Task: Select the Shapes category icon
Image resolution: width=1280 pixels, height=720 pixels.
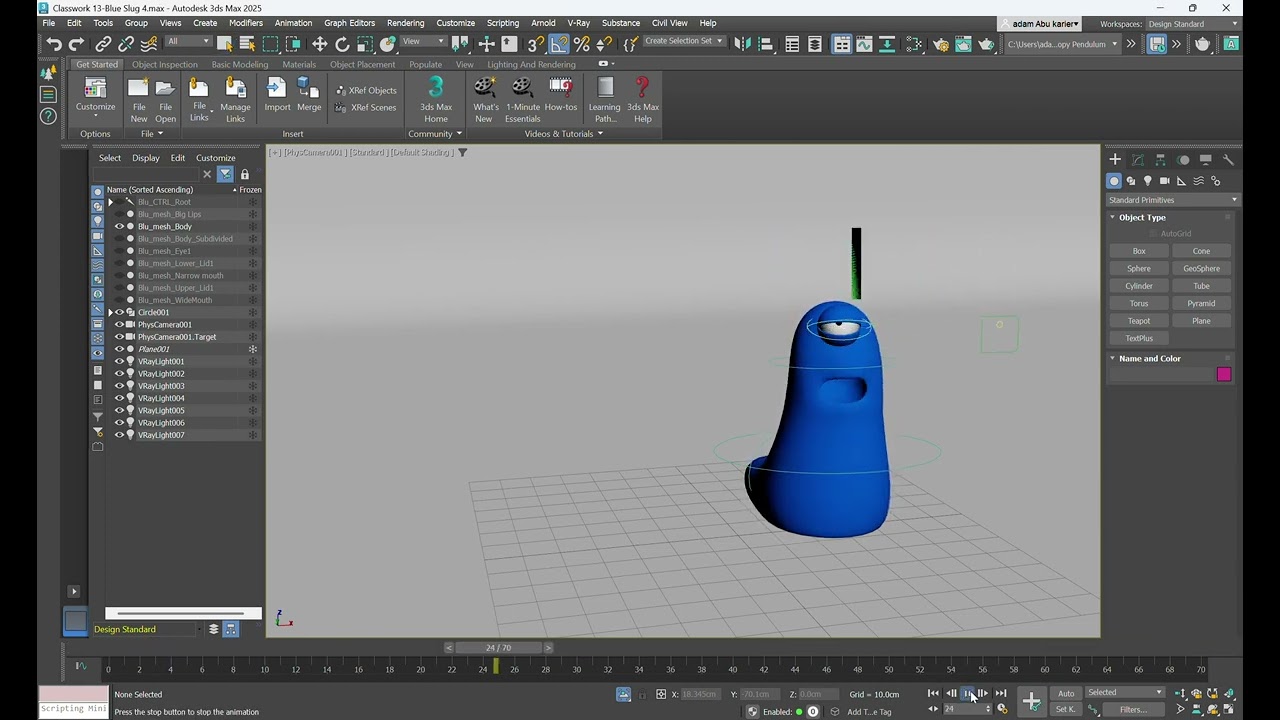Action: [x=1131, y=181]
